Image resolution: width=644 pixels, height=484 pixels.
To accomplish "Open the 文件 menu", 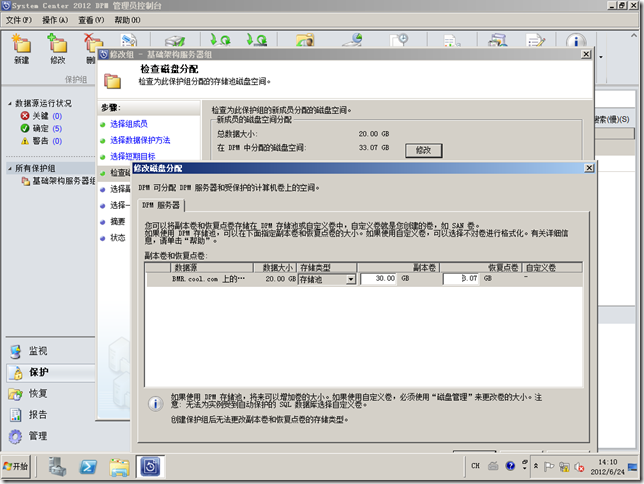I will pyautogui.click(x=18, y=20).
